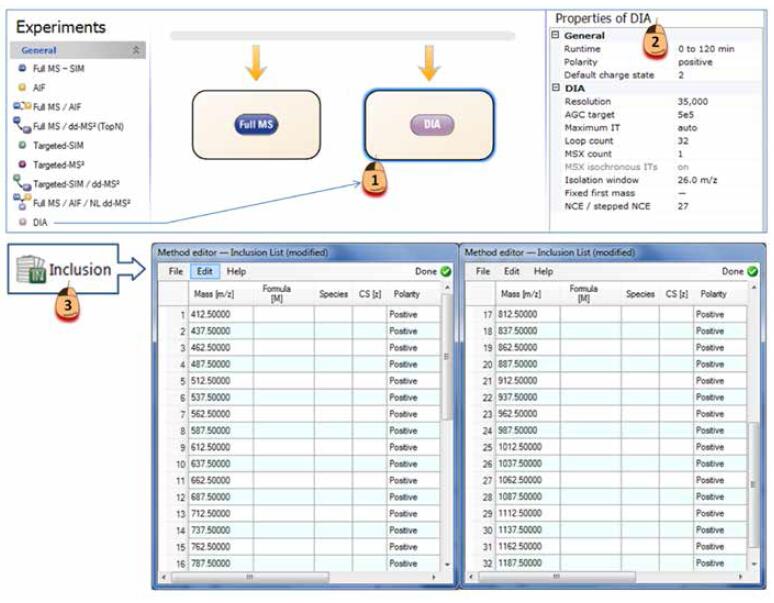The width and height of the screenshot is (774, 603).
Task: Open the Help menu in right editor
Action: click(543, 271)
